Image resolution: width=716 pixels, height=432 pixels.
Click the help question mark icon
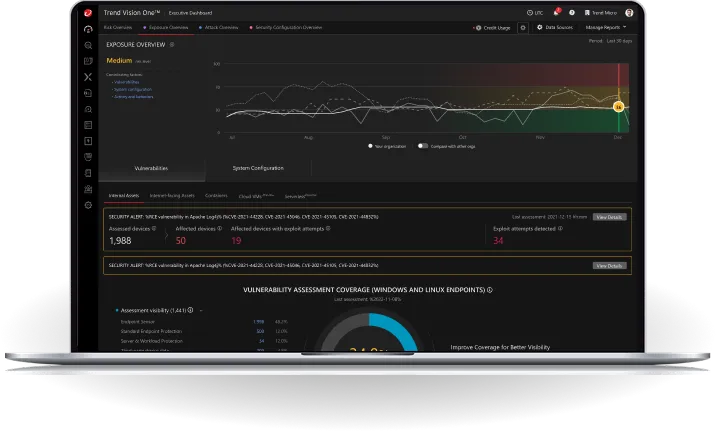(x=572, y=13)
